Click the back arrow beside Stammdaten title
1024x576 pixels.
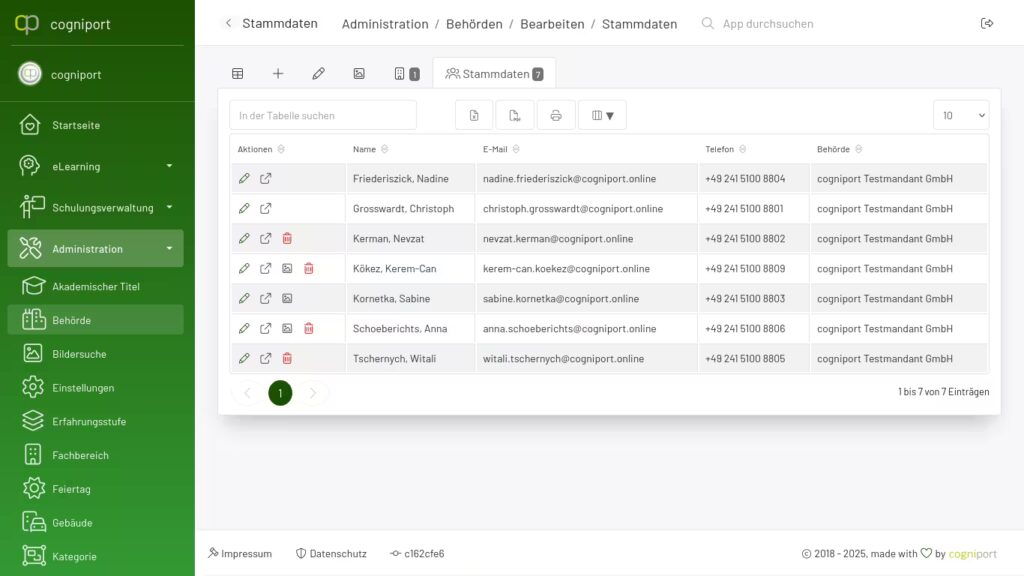click(x=228, y=24)
